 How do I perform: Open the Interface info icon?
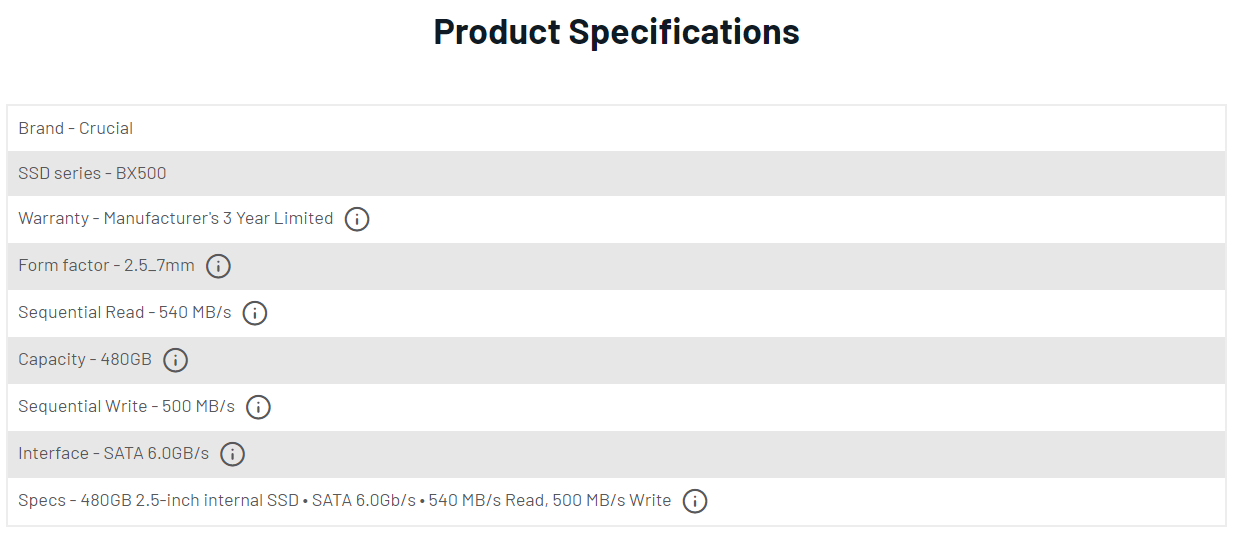click(x=232, y=454)
